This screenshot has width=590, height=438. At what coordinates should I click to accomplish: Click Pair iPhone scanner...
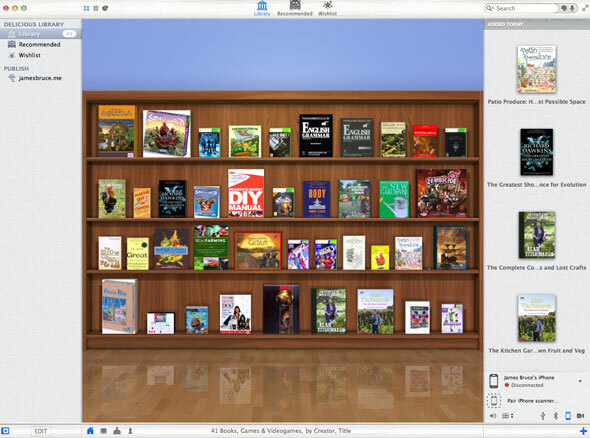coord(532,401)
